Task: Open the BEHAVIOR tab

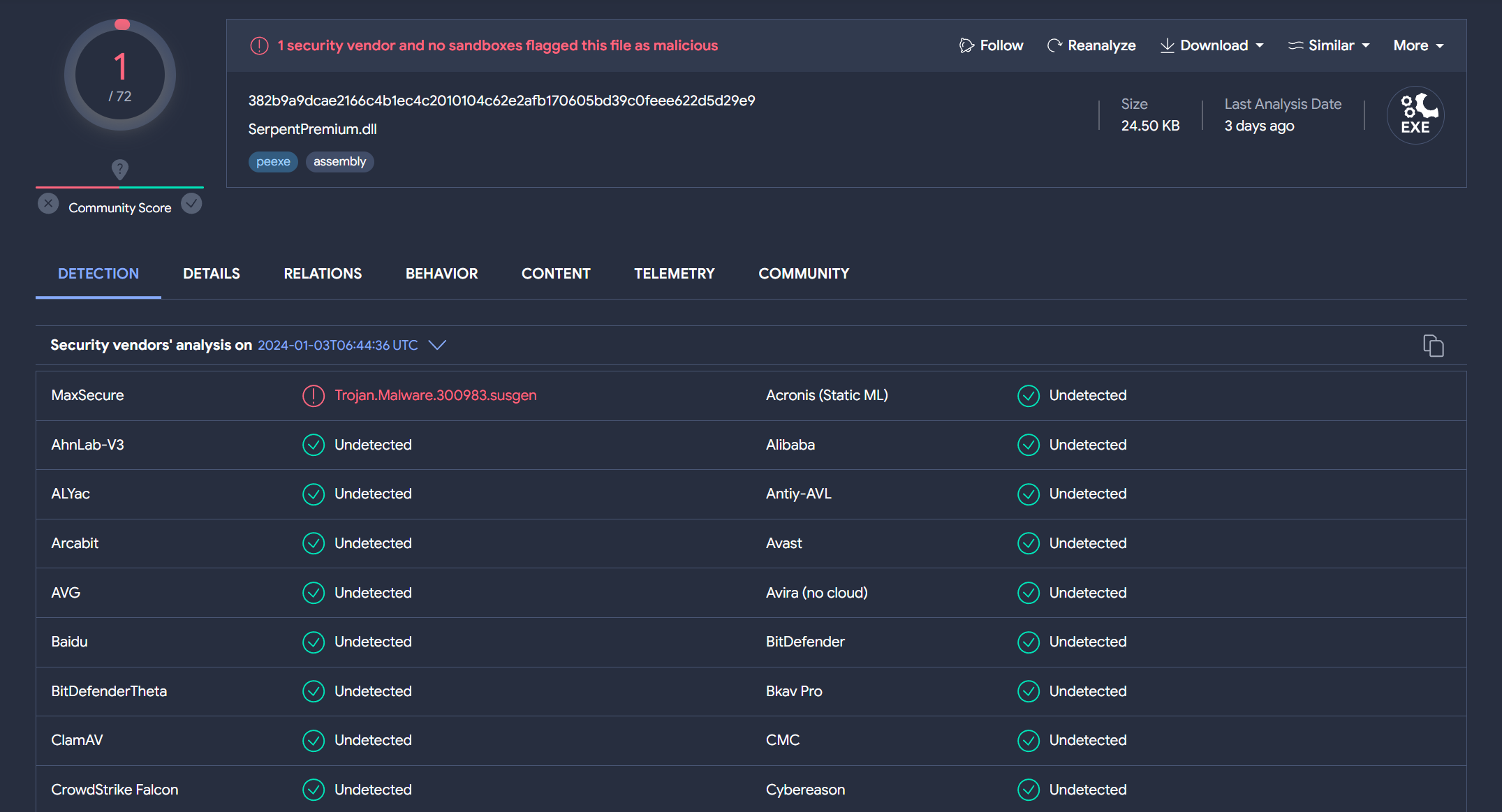Action: point(441,274)
